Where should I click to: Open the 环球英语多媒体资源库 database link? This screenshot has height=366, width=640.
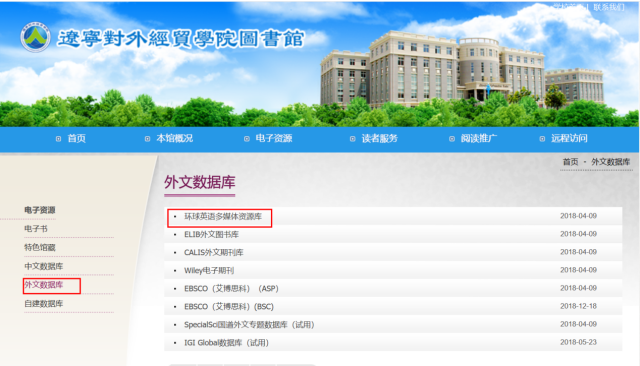pyautogui.click(x=223, y=217)
